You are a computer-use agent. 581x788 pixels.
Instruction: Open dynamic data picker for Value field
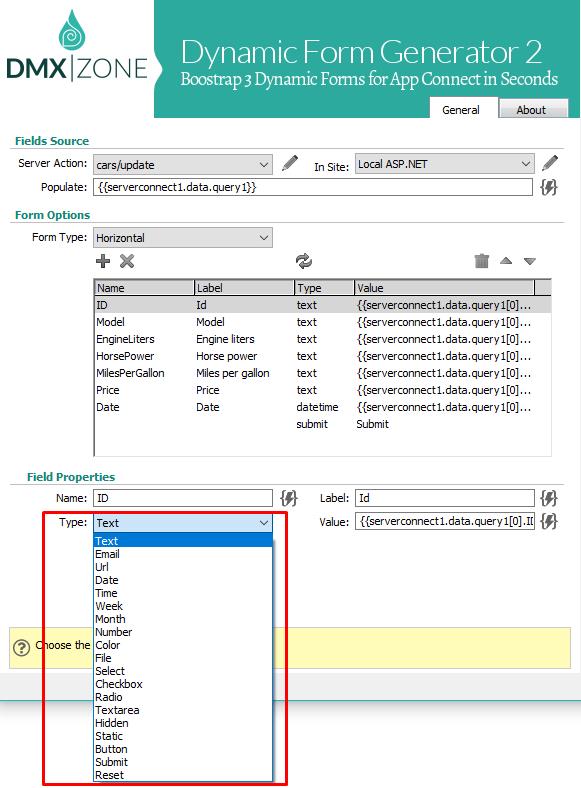549,521
